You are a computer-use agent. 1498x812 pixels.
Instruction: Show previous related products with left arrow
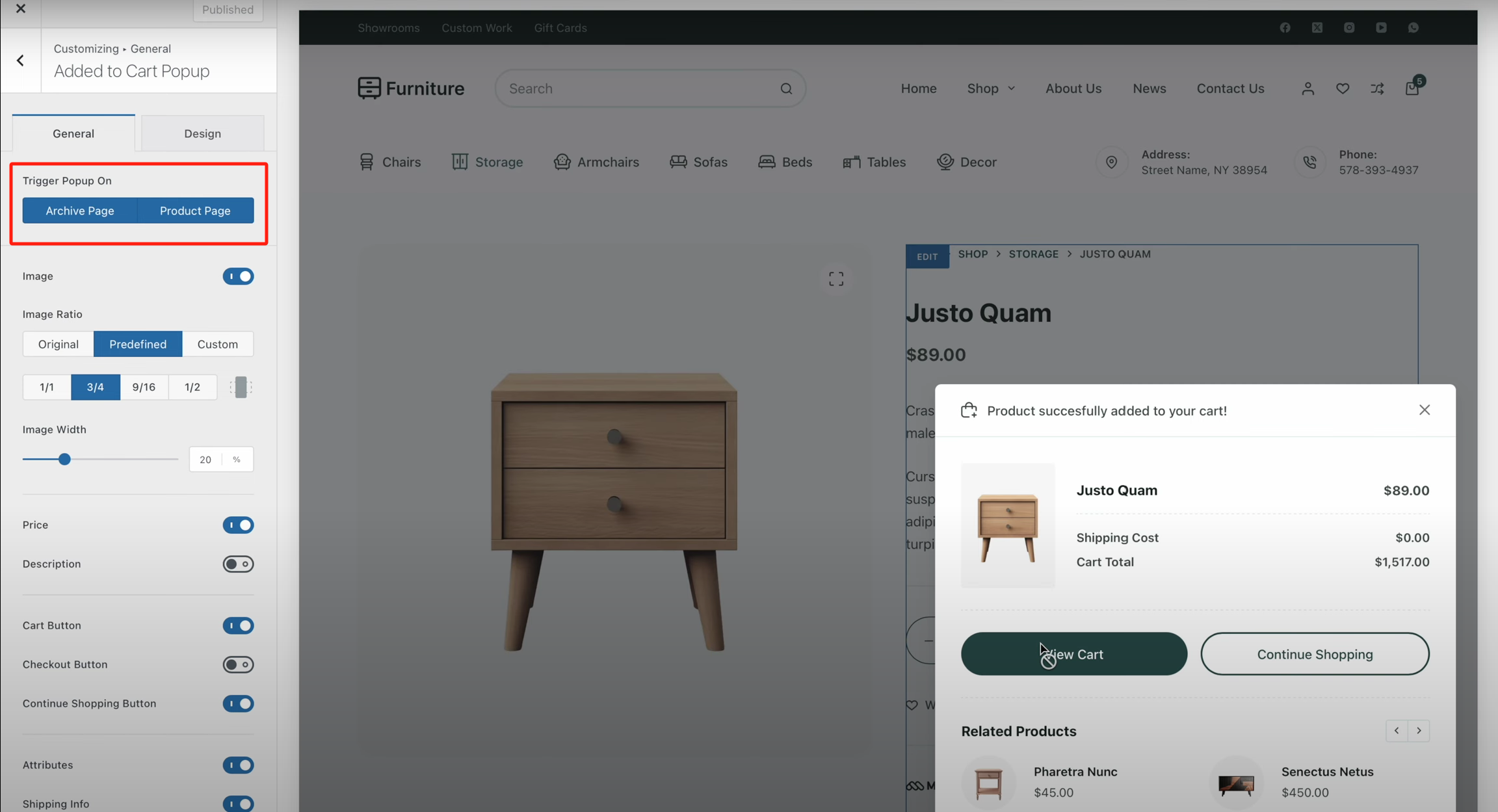(1397, 731)
